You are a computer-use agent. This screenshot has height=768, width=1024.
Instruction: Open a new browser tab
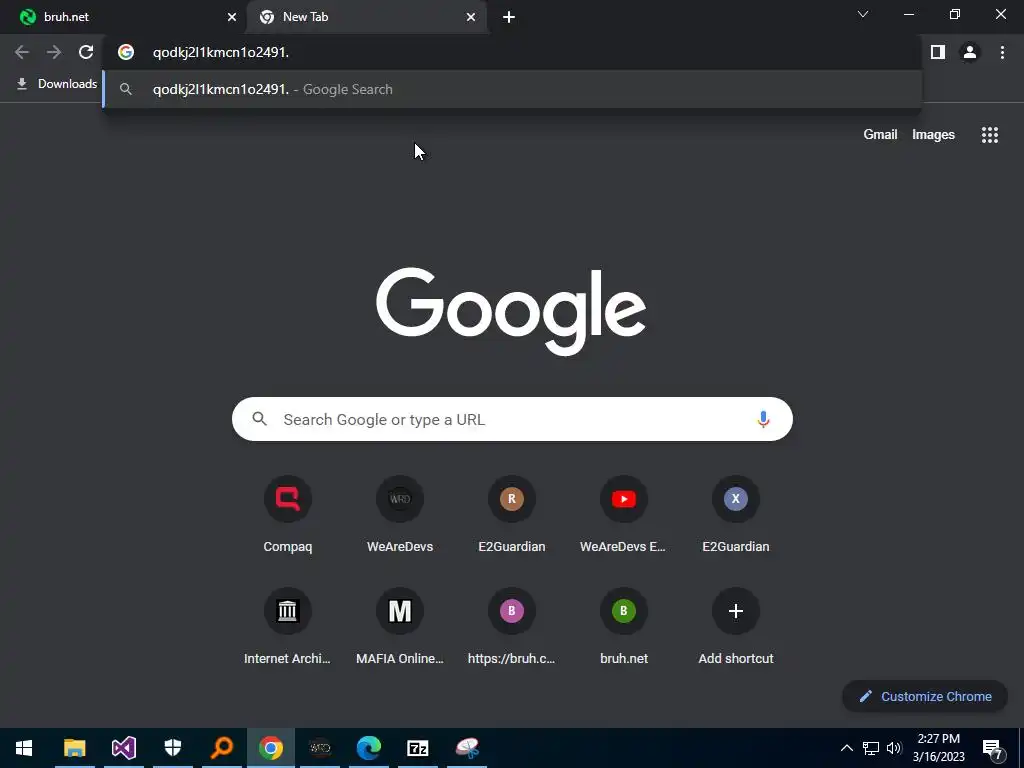click(x=509, y=17)
